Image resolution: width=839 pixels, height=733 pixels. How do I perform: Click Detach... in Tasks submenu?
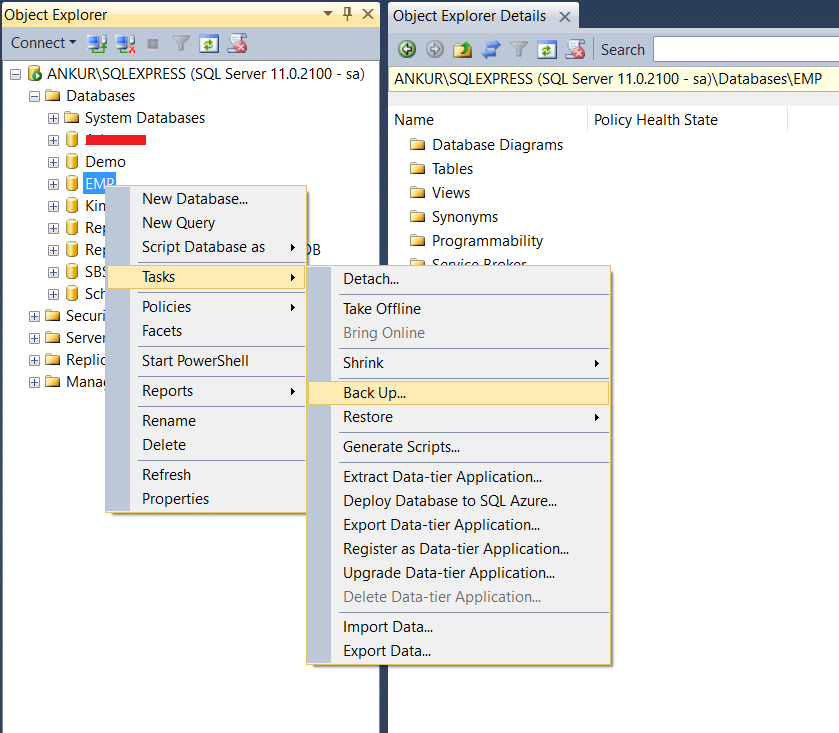(x=459, y=279)
